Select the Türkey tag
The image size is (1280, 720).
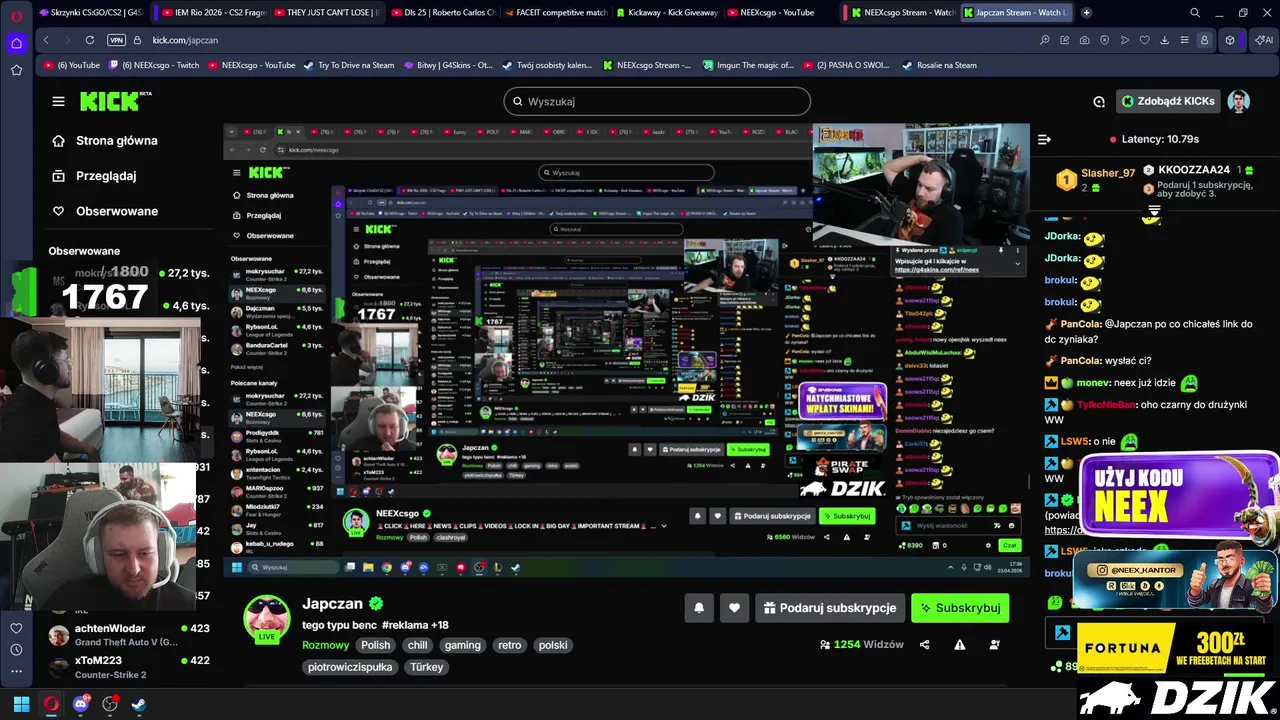(x=427, y=667)
